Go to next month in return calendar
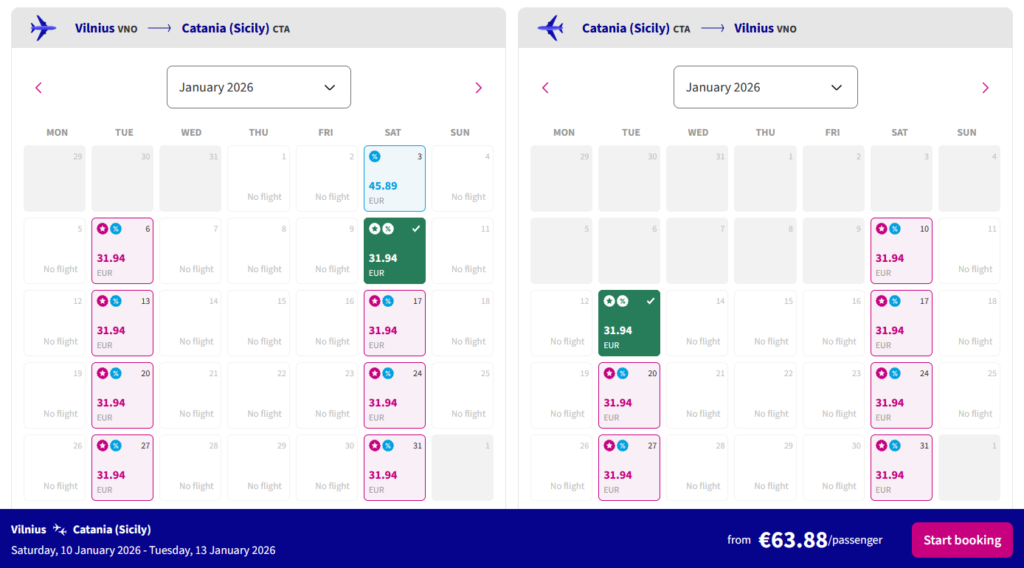The image size is (1024, 568). (x=985, y=88)
